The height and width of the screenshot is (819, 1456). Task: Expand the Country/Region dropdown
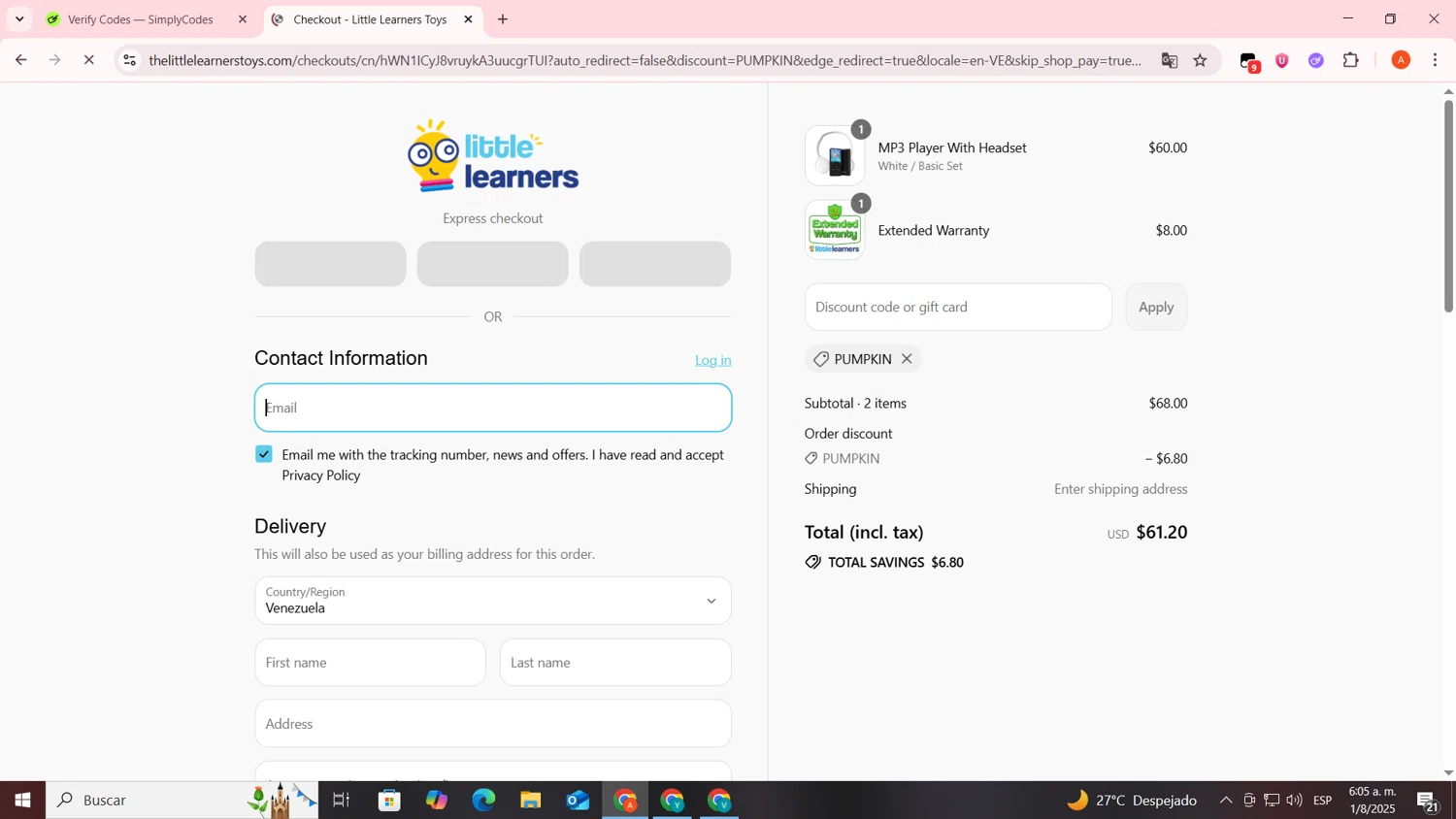coord(493,601)
